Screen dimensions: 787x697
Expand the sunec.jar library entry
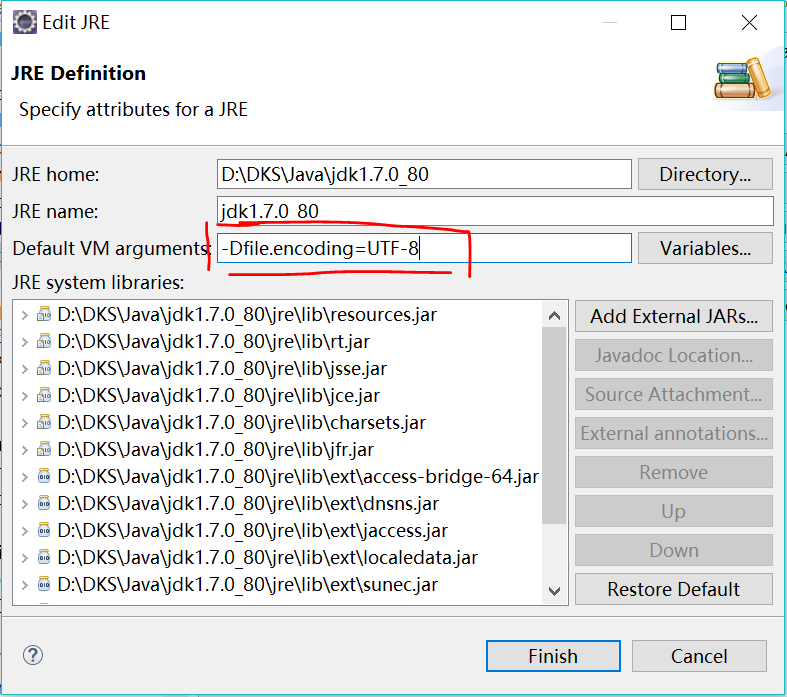pyautogui.click(x=24, y=585)
